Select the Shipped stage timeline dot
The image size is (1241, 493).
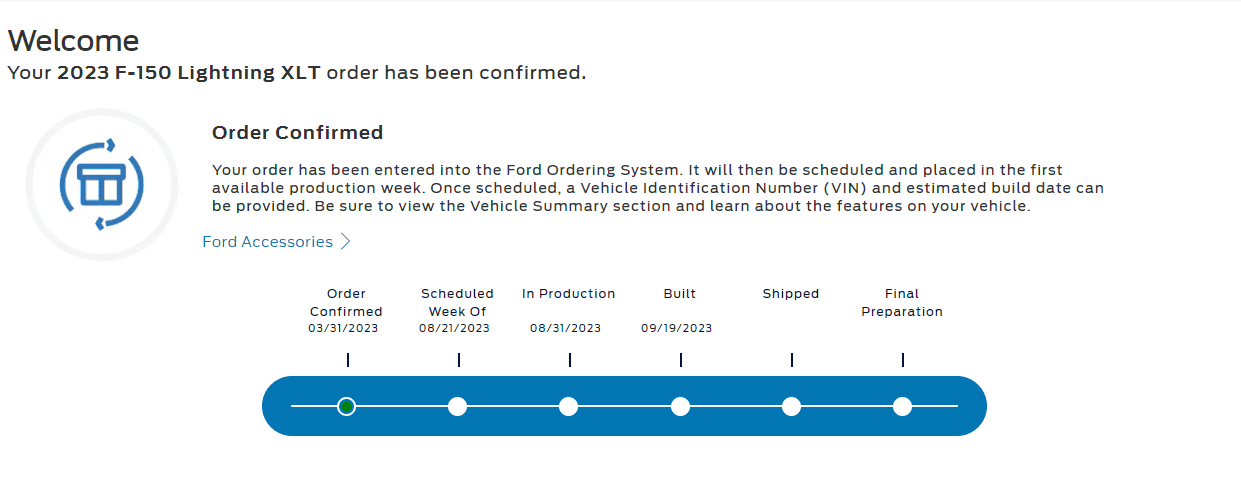coord(791,406)
